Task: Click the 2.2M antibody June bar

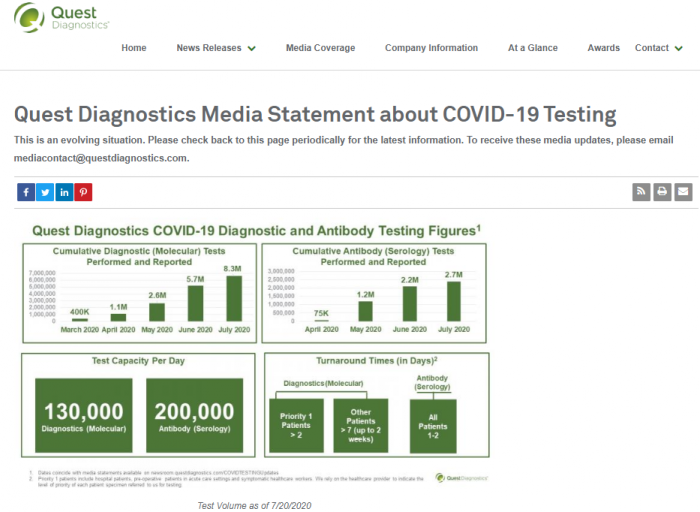Action: (410, 304)
